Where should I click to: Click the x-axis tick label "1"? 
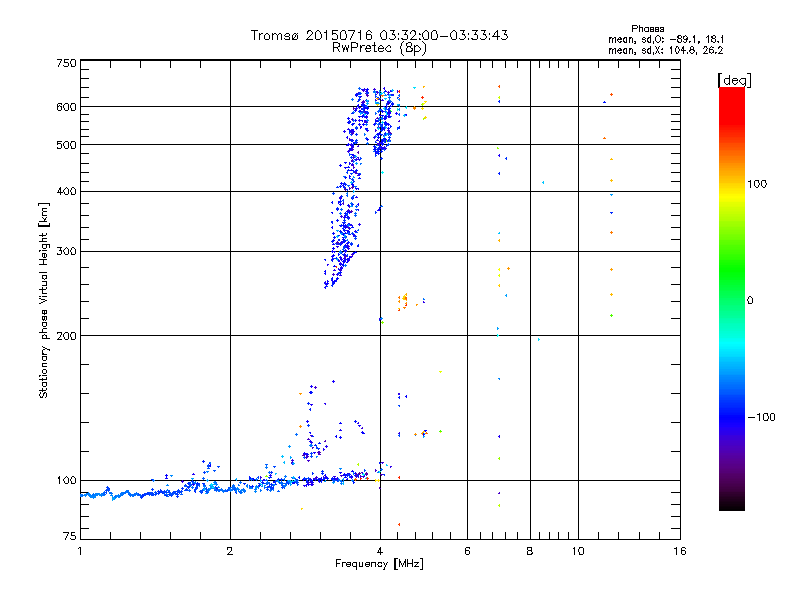pyautogui.click(x=80, y=551)
